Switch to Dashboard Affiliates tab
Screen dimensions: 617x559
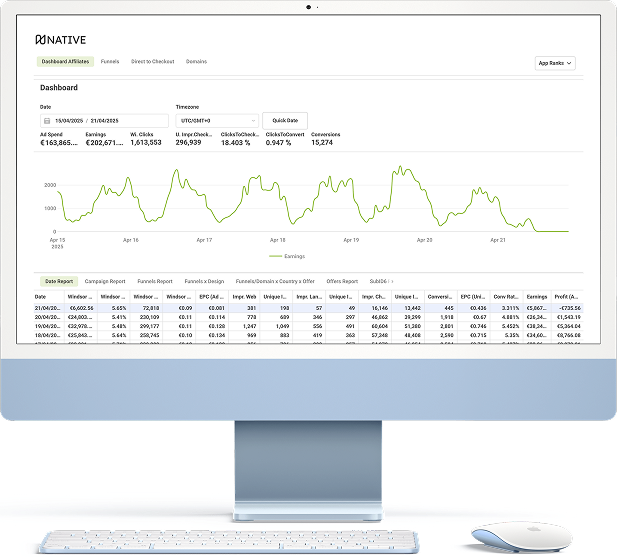tap(65, 62)
